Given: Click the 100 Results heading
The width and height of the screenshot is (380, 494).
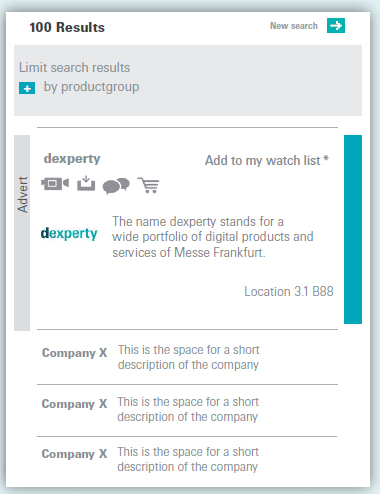Looking at the screenshot, I should pos(67,27).
